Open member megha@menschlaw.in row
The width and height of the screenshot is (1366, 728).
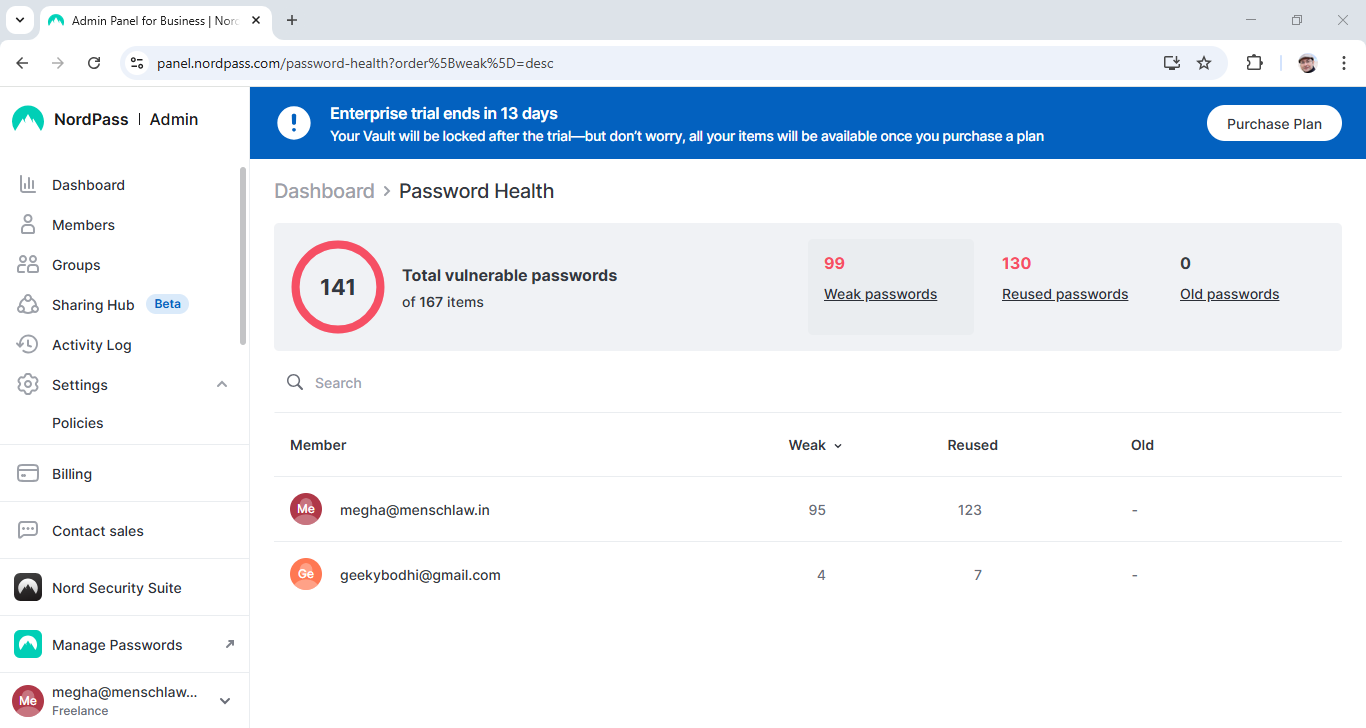(x=808, y=510)
